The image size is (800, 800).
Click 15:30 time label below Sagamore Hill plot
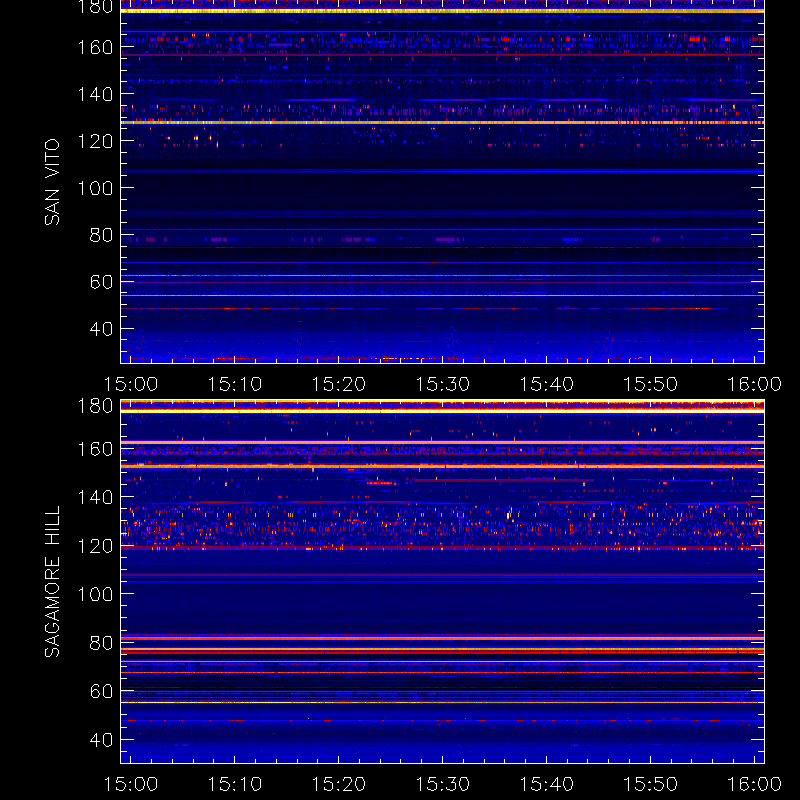(x=442, y=784)
